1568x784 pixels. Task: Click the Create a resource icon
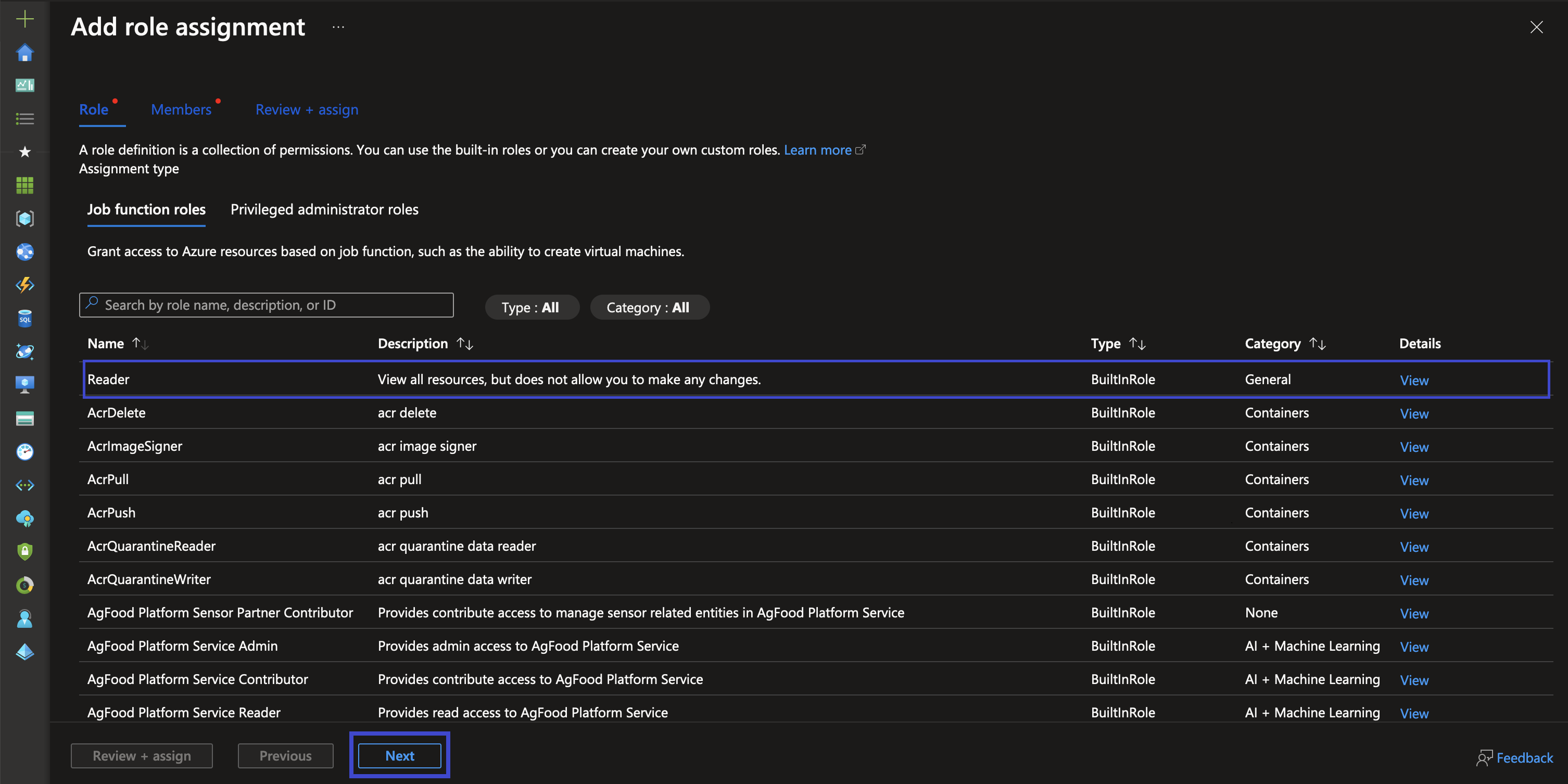tap(24, 18)
